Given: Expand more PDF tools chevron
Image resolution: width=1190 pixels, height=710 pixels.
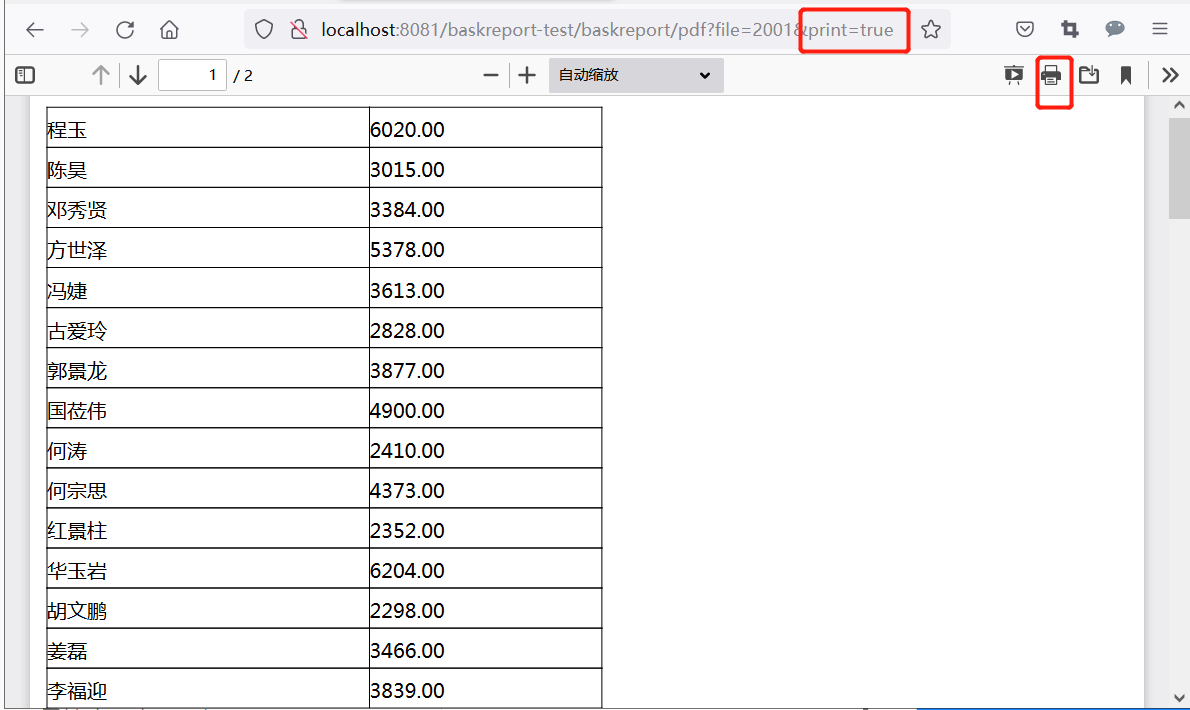Looking at the screenshot, I should click(x=1170, y=75).
